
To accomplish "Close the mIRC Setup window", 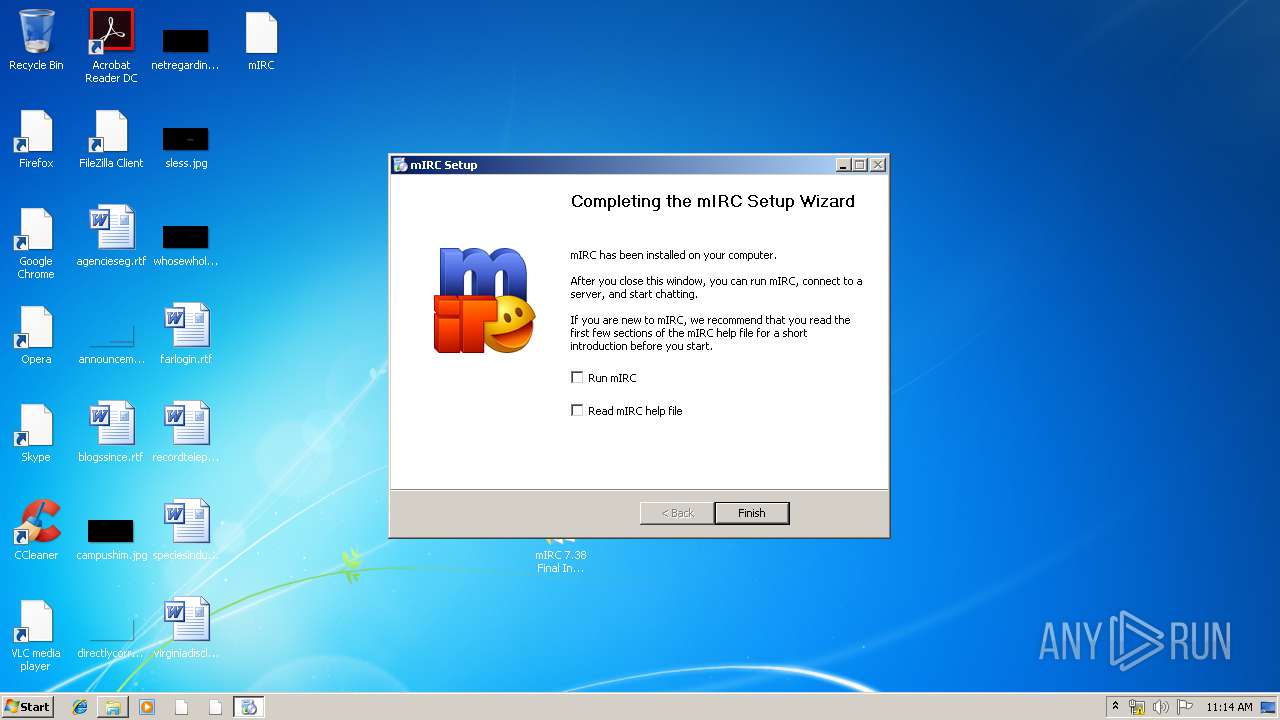I will click(877, 165).
